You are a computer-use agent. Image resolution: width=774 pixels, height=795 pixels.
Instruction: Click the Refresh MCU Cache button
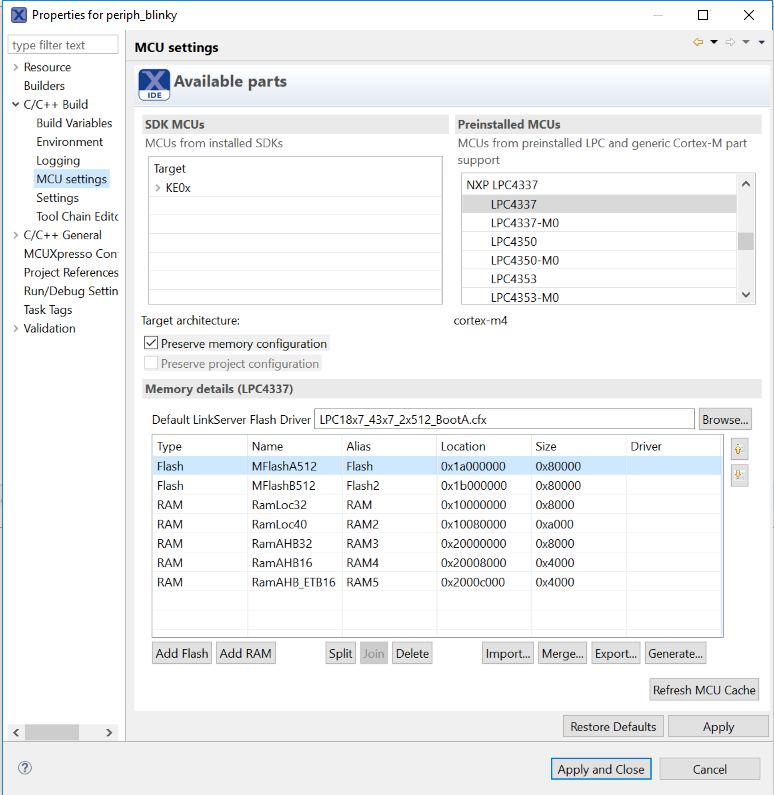(704, 690)
